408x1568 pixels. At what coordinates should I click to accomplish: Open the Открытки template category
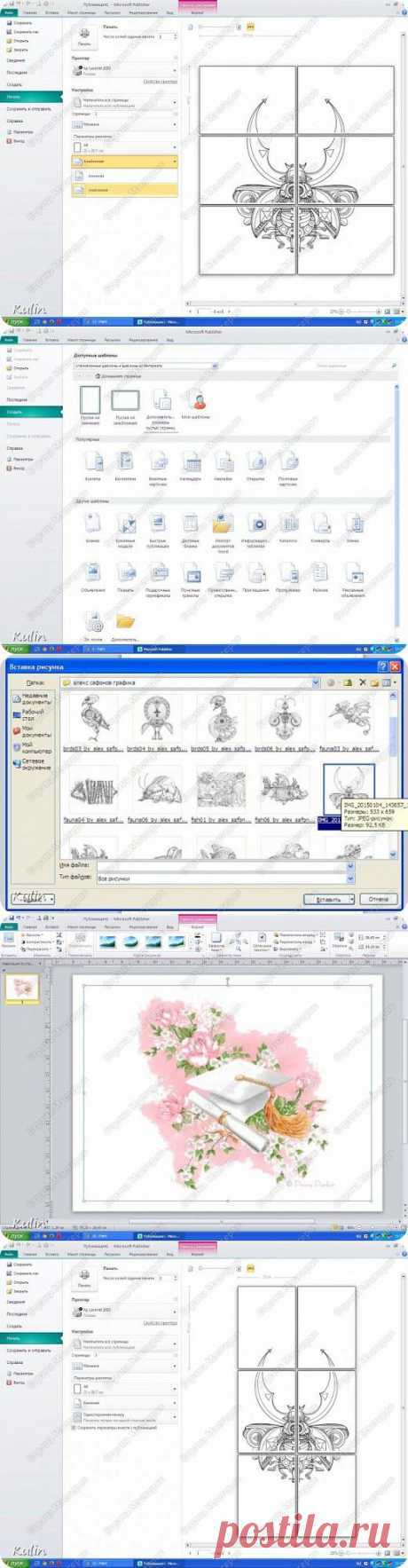pyautogui.click(x=255, y=465)
